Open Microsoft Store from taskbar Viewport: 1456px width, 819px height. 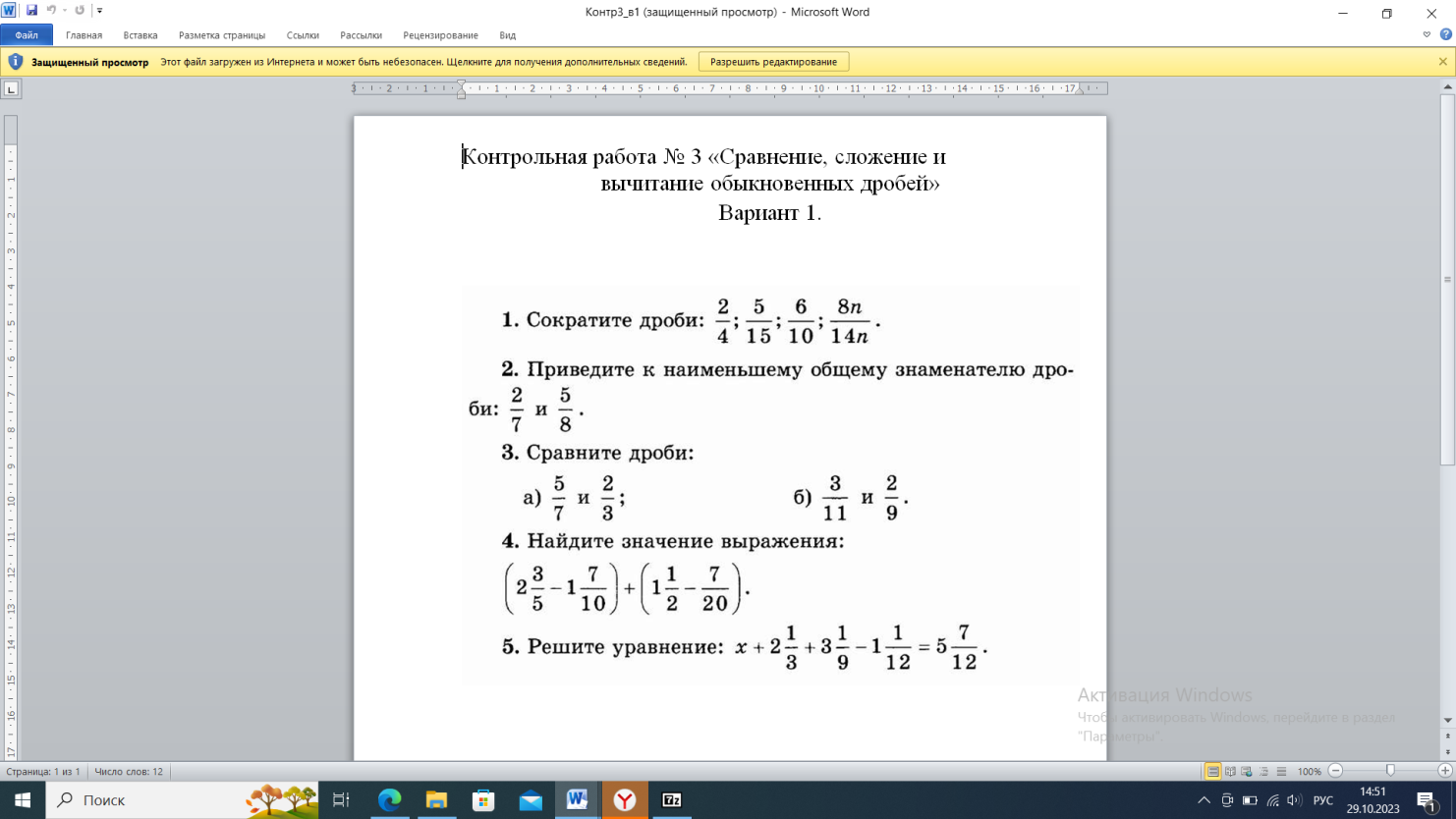pyautogui.click(x=483, y=800)
